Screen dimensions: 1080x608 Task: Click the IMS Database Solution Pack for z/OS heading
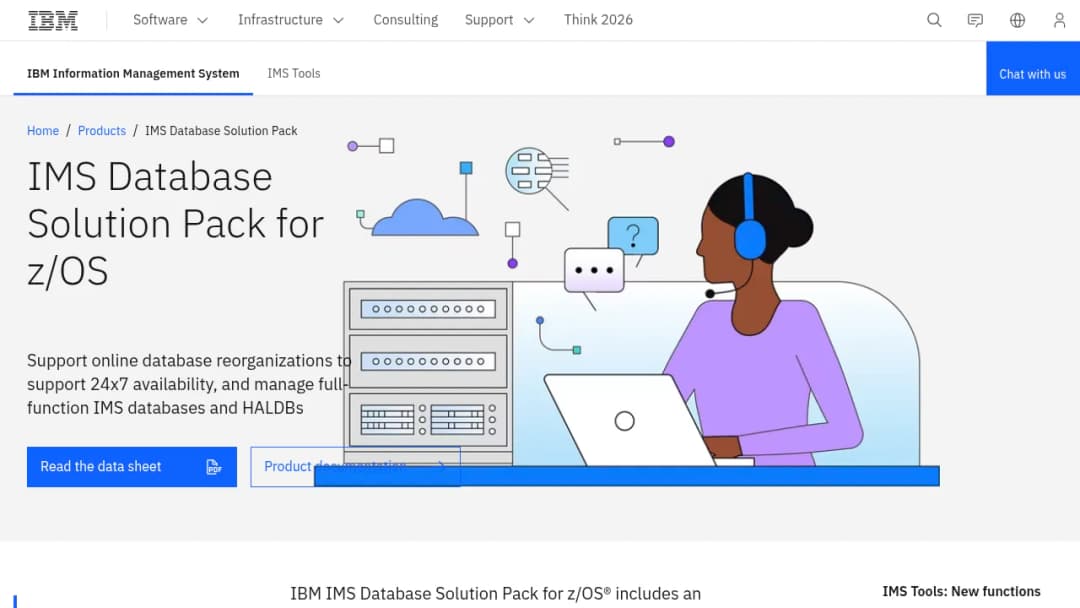[x=176, y=224]
